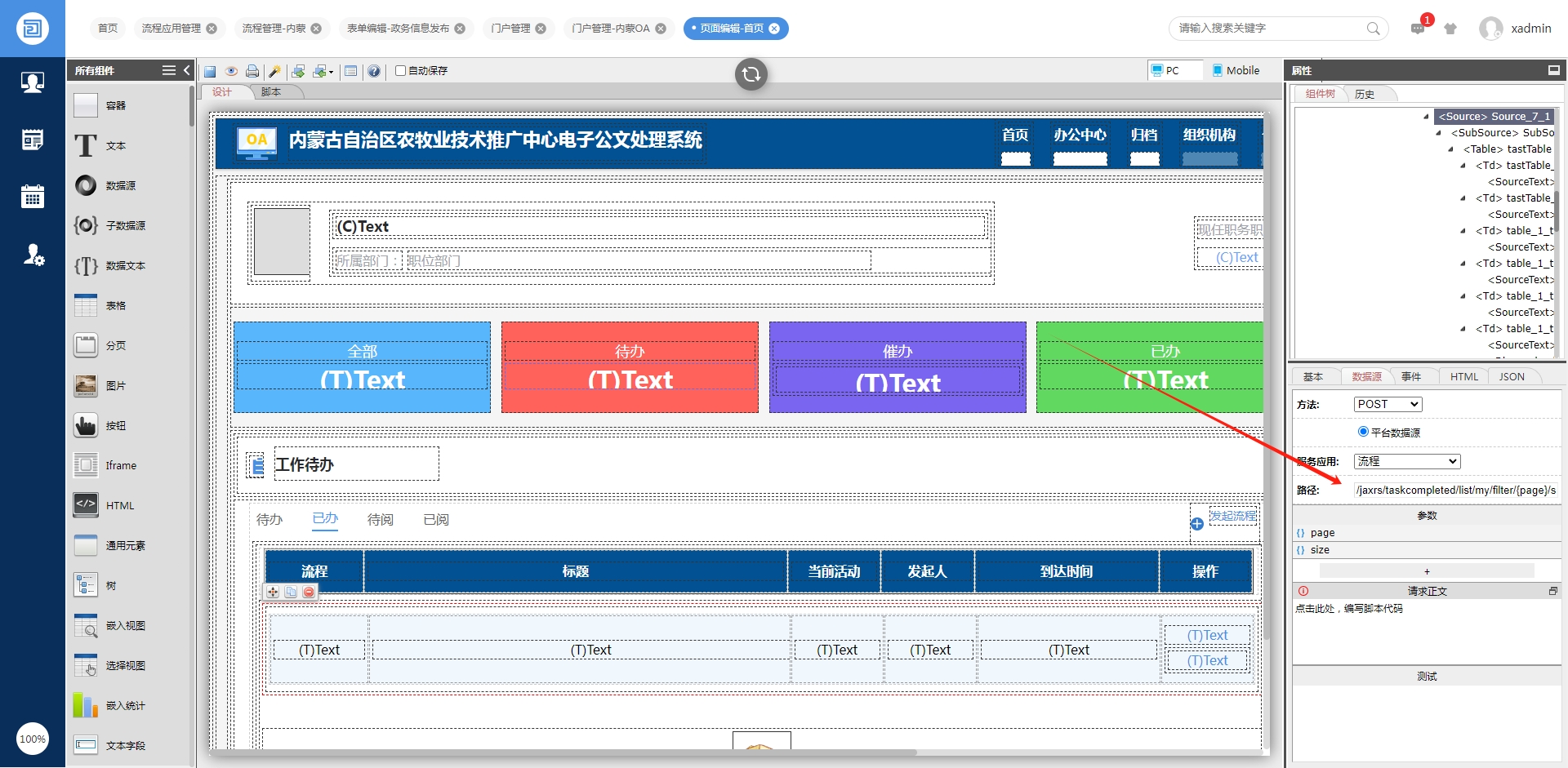Switch to the 脚本 tab
1568x768 pixels.
click(x=271, y=92)
